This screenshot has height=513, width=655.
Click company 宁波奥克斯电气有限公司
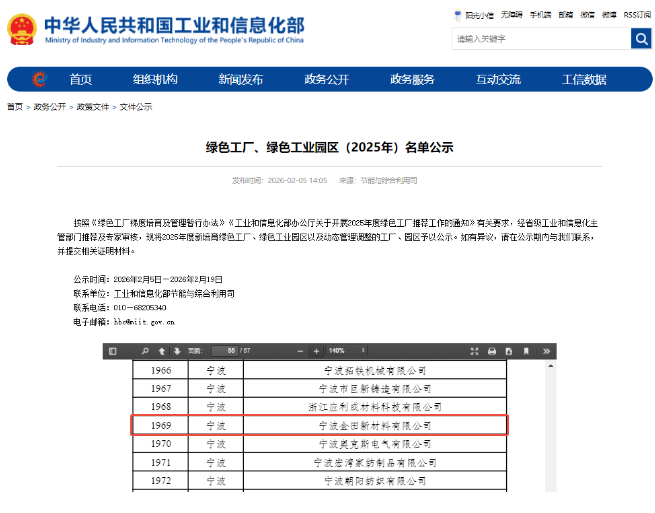point(375,444)
